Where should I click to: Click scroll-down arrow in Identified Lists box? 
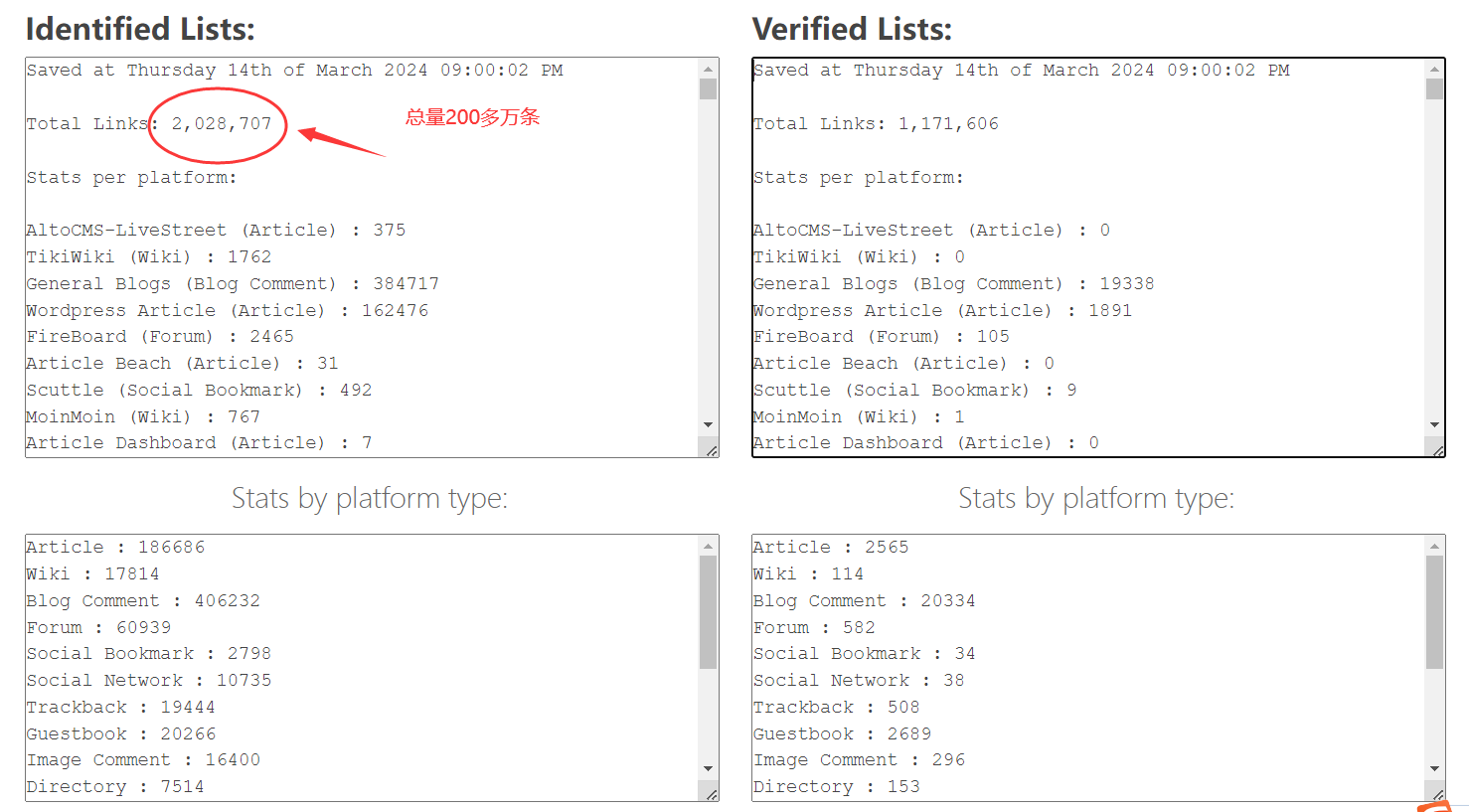[708, 424]
